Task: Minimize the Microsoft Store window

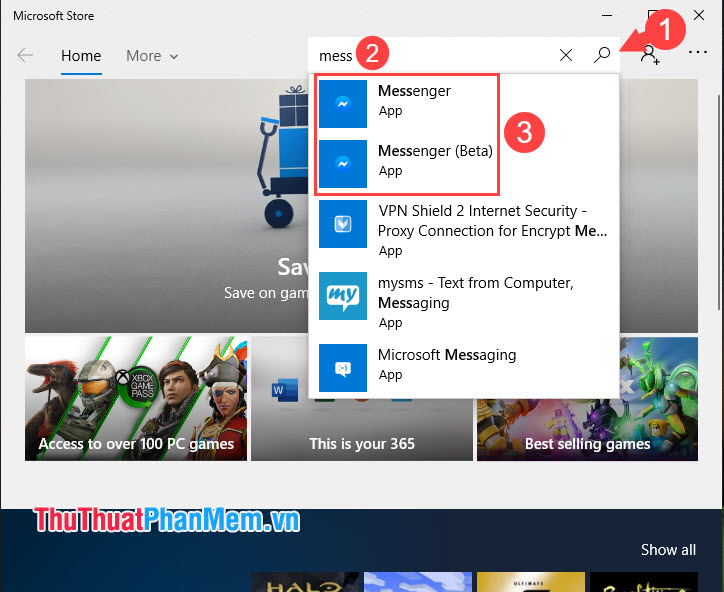Action: click(607, 15)
